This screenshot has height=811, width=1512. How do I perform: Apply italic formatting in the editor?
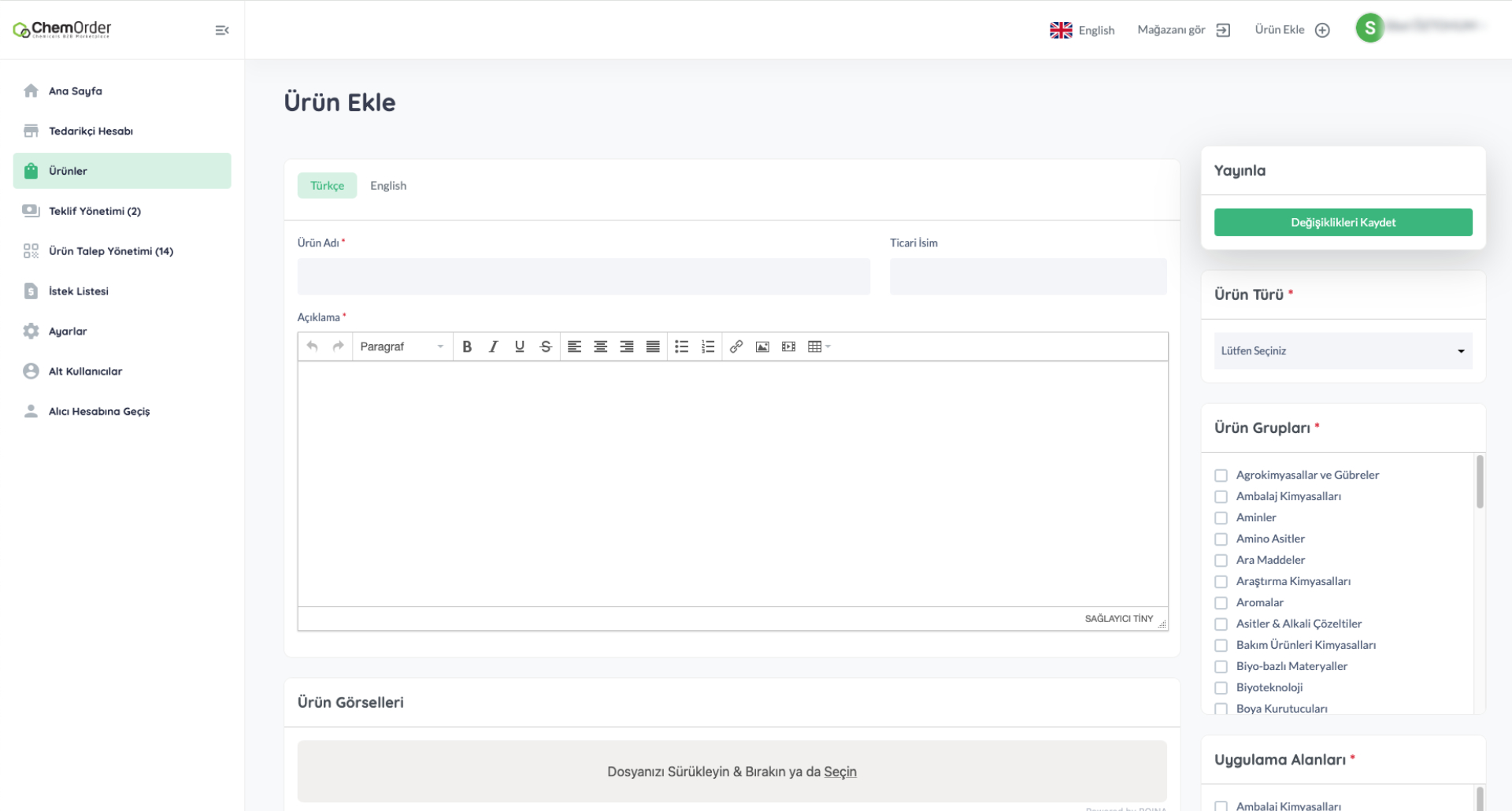493,346
